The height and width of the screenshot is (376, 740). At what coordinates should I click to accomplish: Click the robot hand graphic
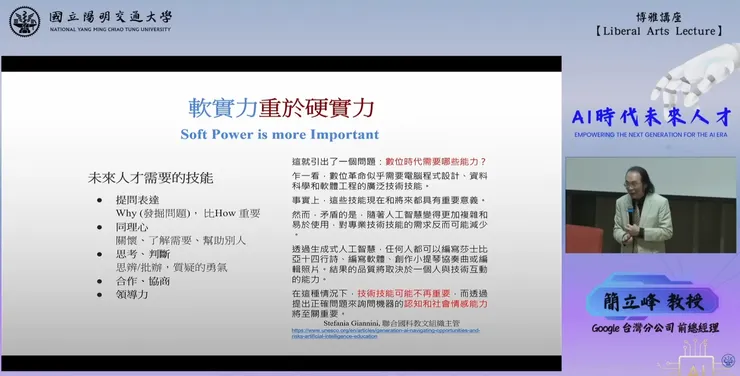click(696, 75)
